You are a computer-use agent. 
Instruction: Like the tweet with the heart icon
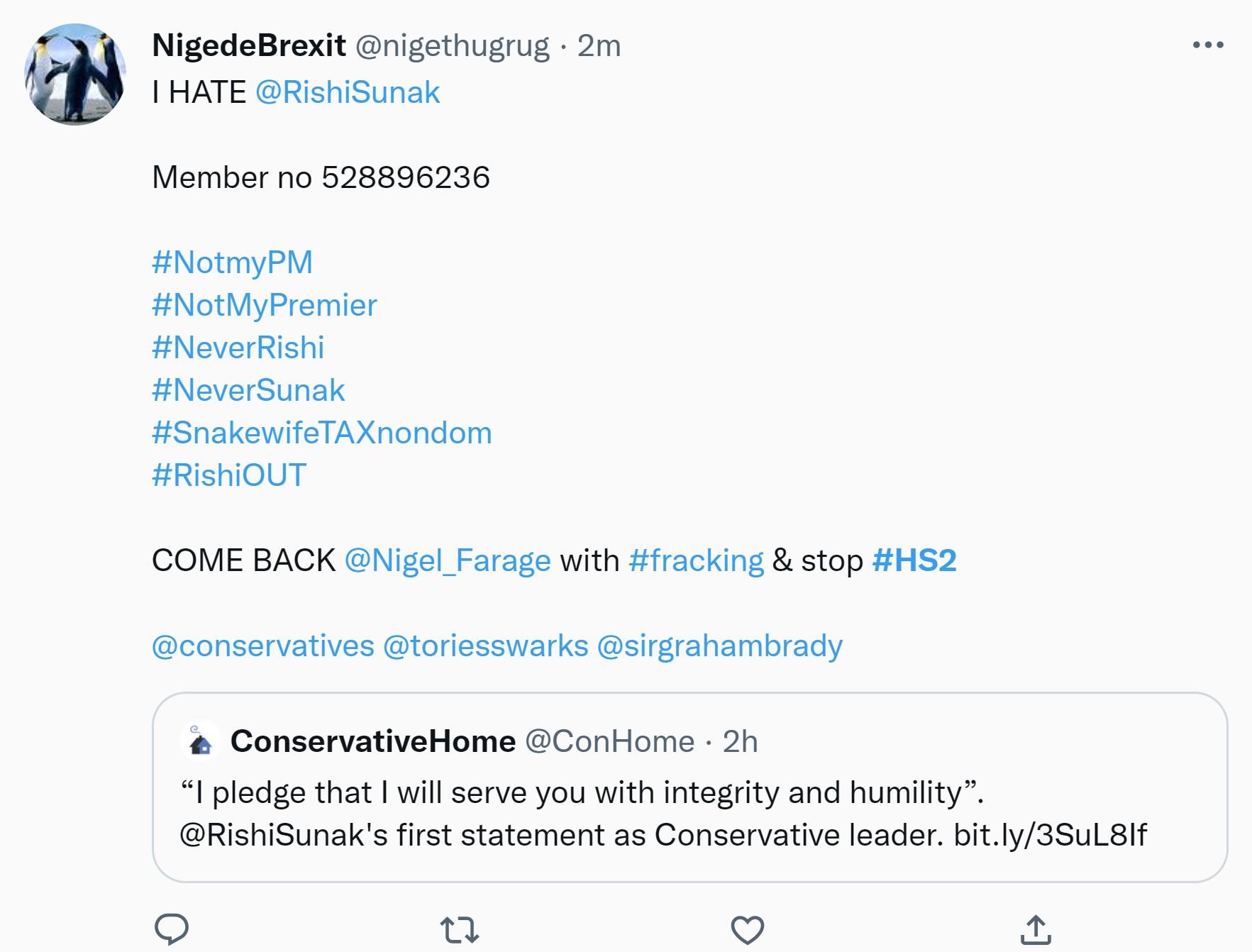tap(747, 929)
